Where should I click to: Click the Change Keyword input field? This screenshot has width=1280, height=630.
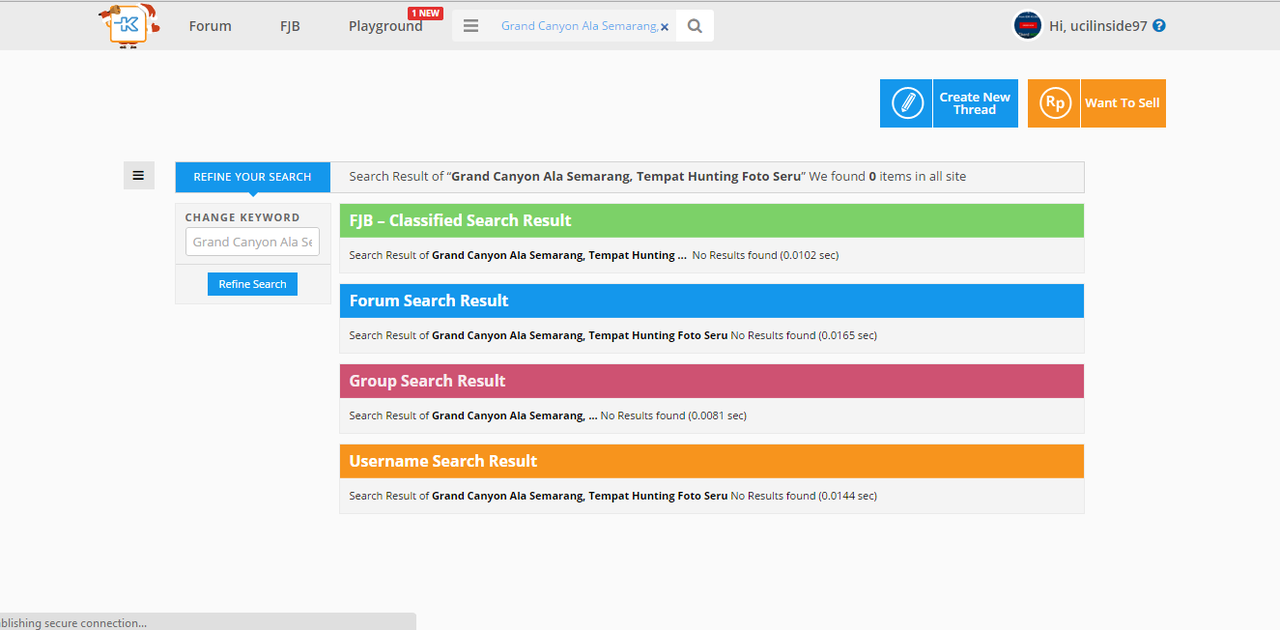pyautogui.click(x=252, y=242)
